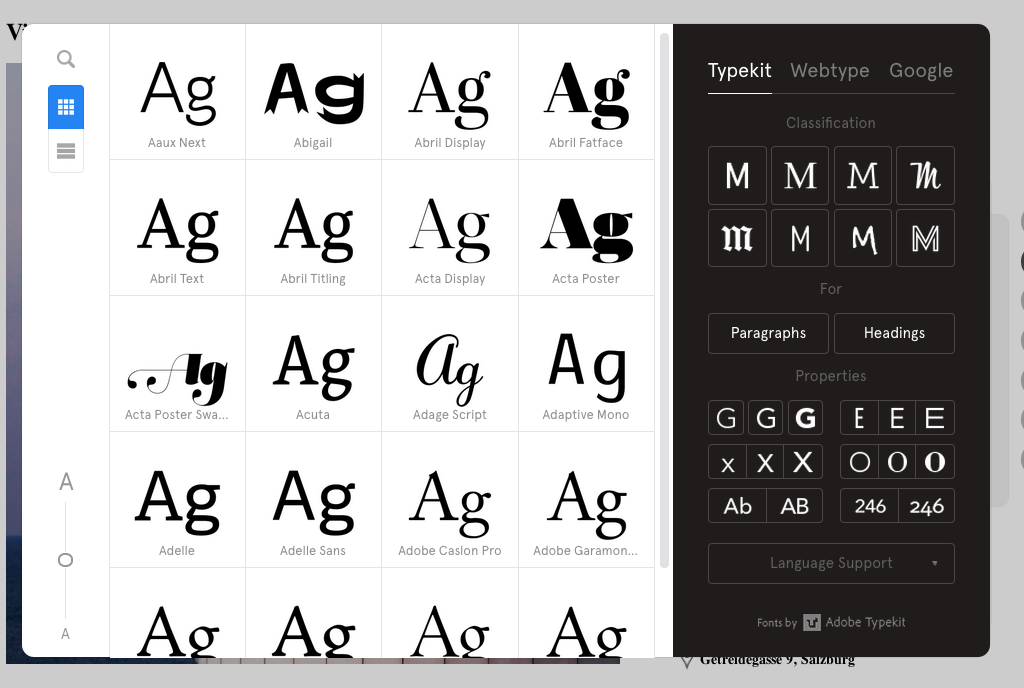Switch to the Google tab
This screenshot has height=688, width=1024.
coord(921,70)
